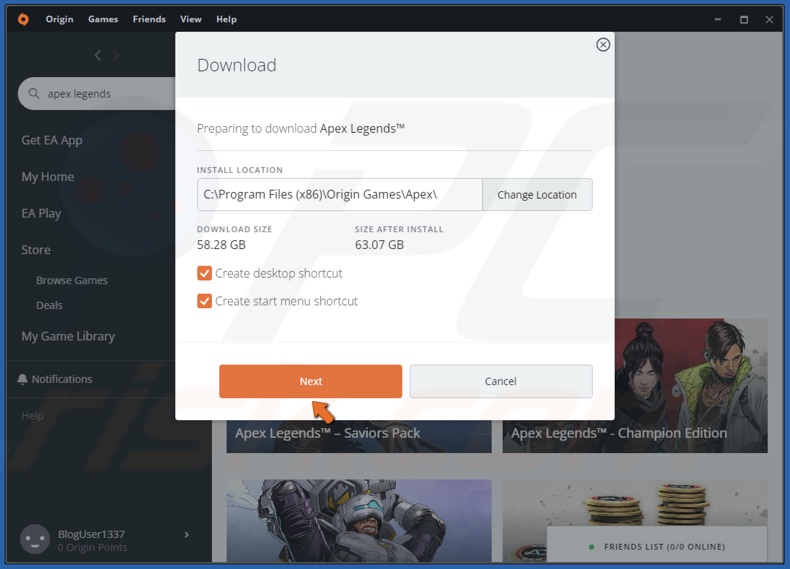This screenshot has height=569, width=790.
Task: Click the BlogUser1337 avatar icon
Action: click(x=35, y=539)
